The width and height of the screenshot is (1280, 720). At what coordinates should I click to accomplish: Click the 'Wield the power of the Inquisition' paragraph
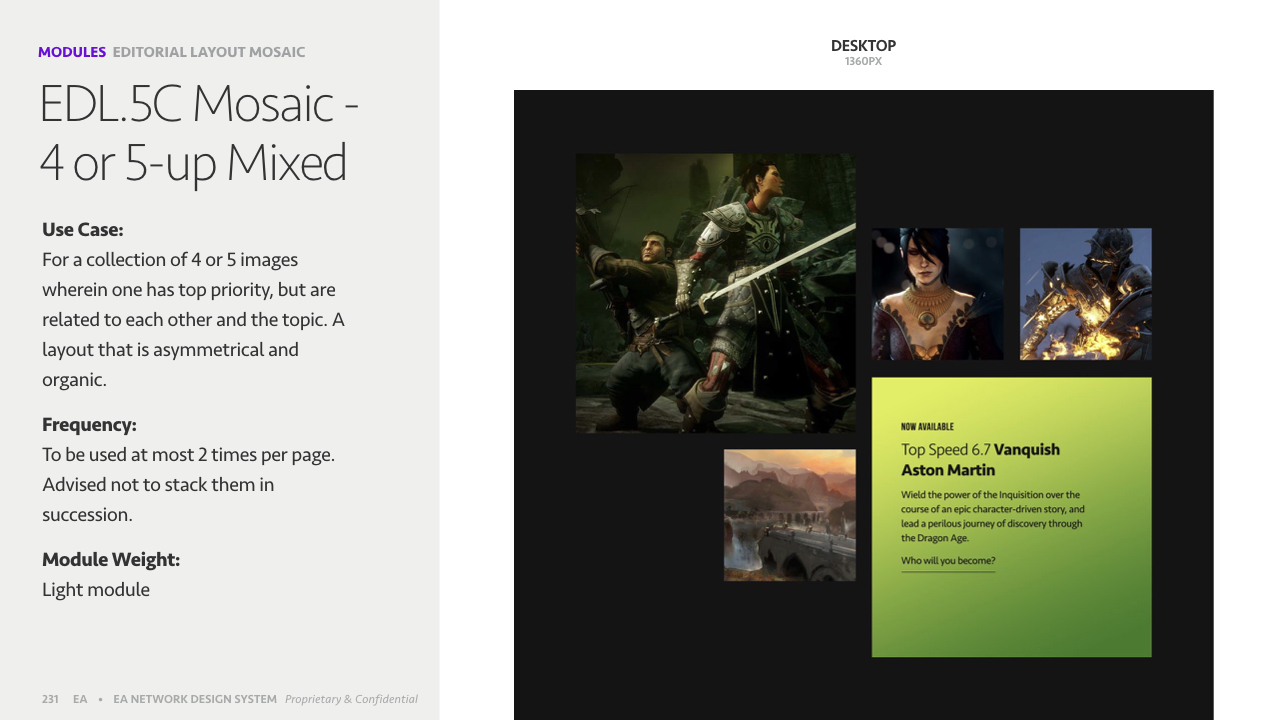(x=992, y=516)
